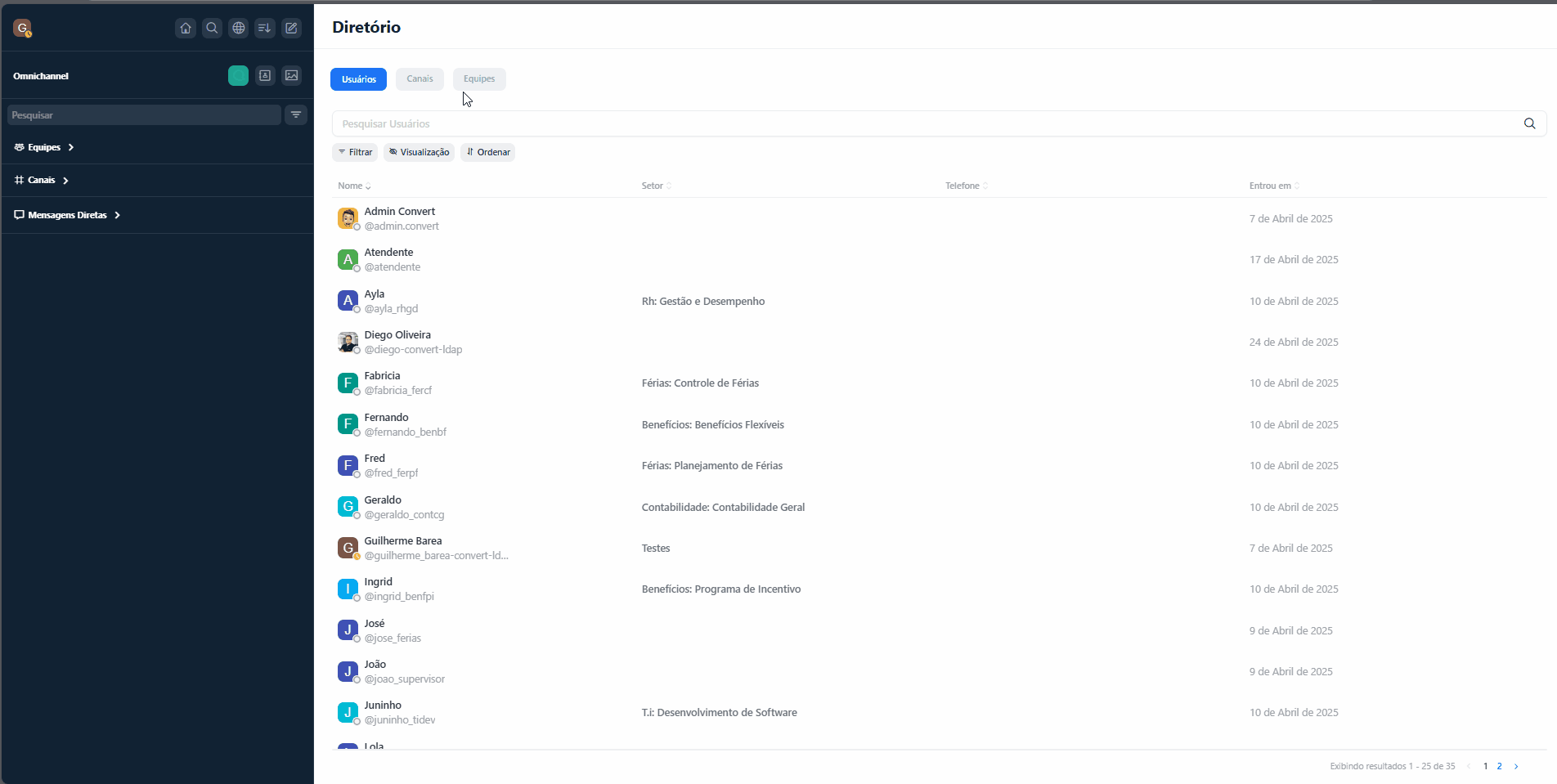
Task: Sort by the Setor column header
Action: click(x=657, y=186)
